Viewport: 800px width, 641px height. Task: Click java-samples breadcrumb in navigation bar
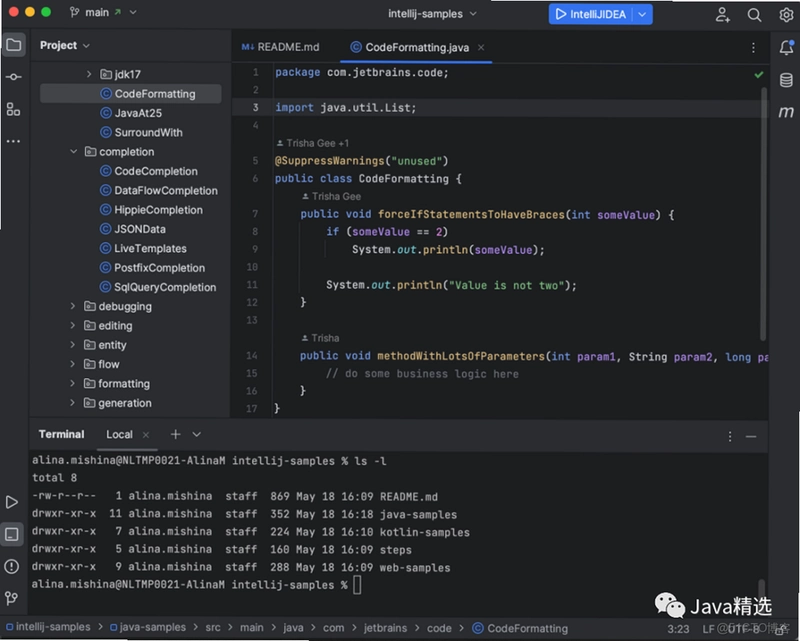pyautogui.click(x=148, y=627)
